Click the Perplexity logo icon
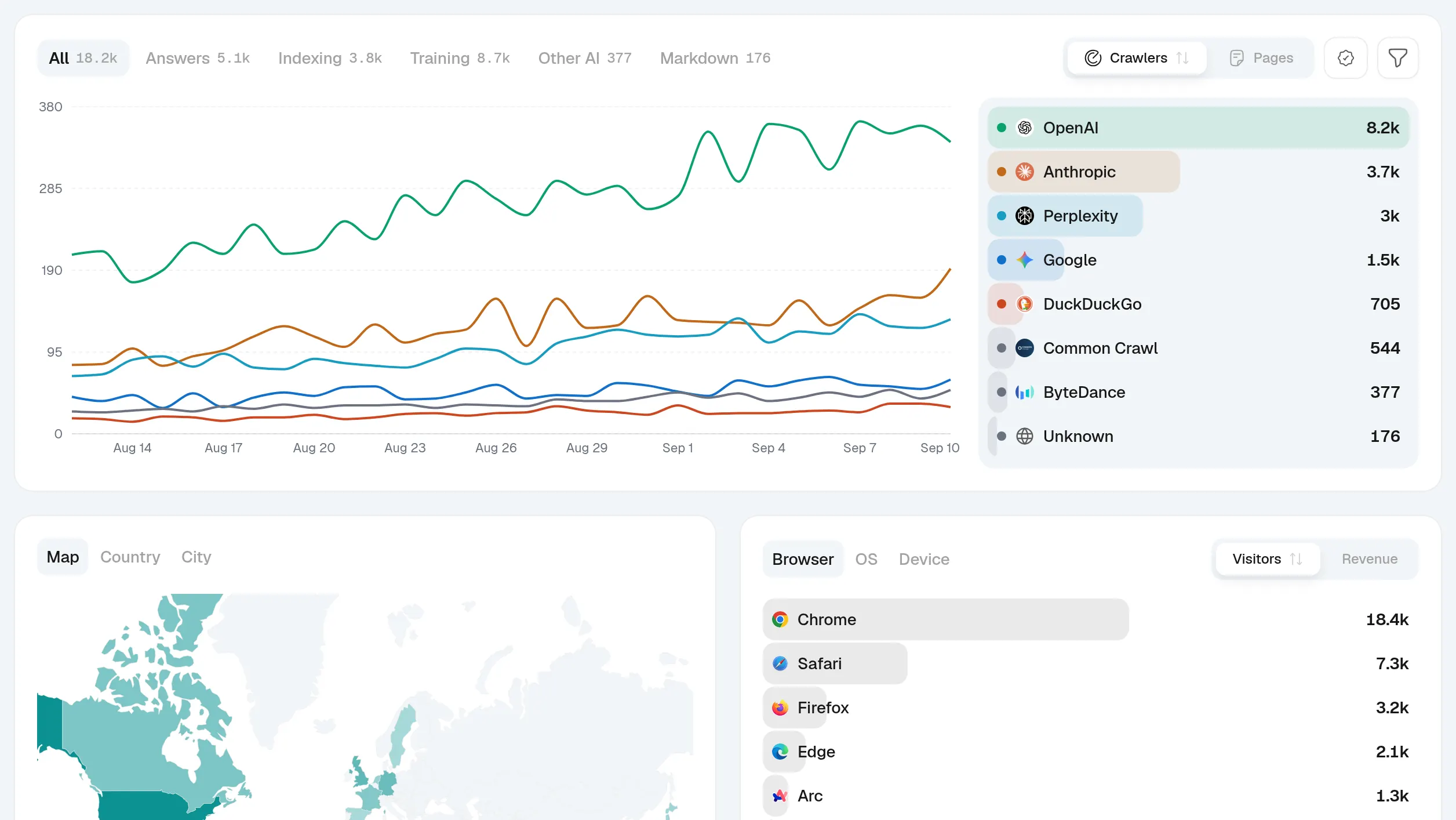 [1024, 216]
